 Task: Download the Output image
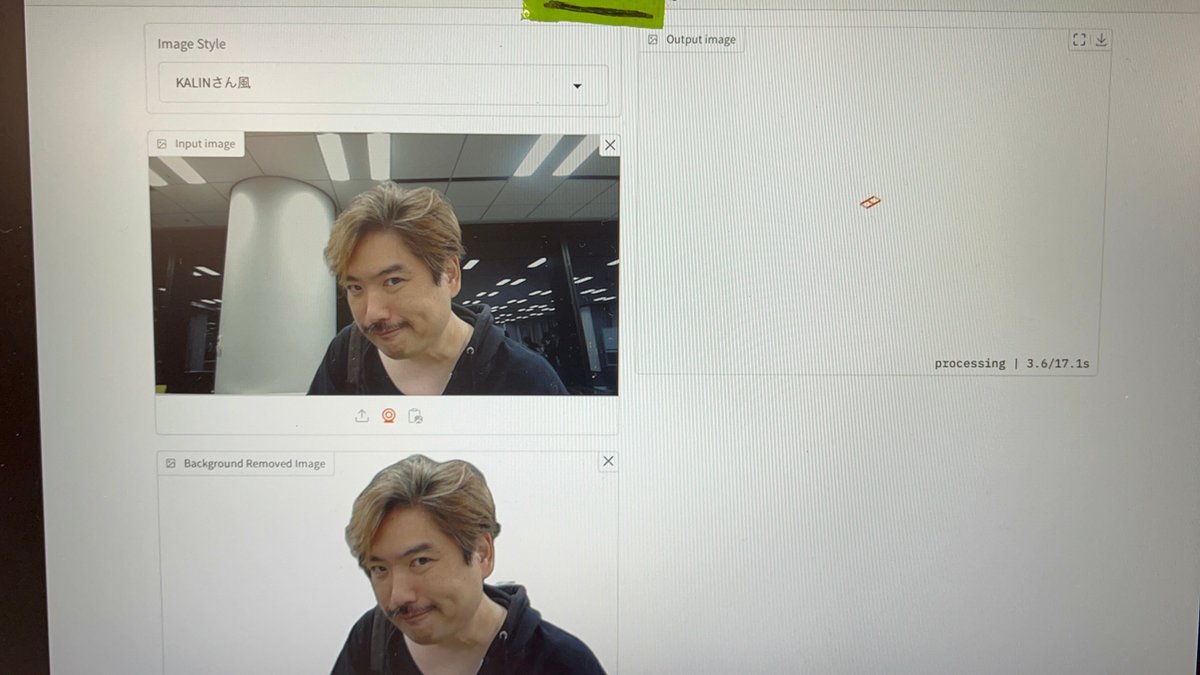(x=1101, y=40)
